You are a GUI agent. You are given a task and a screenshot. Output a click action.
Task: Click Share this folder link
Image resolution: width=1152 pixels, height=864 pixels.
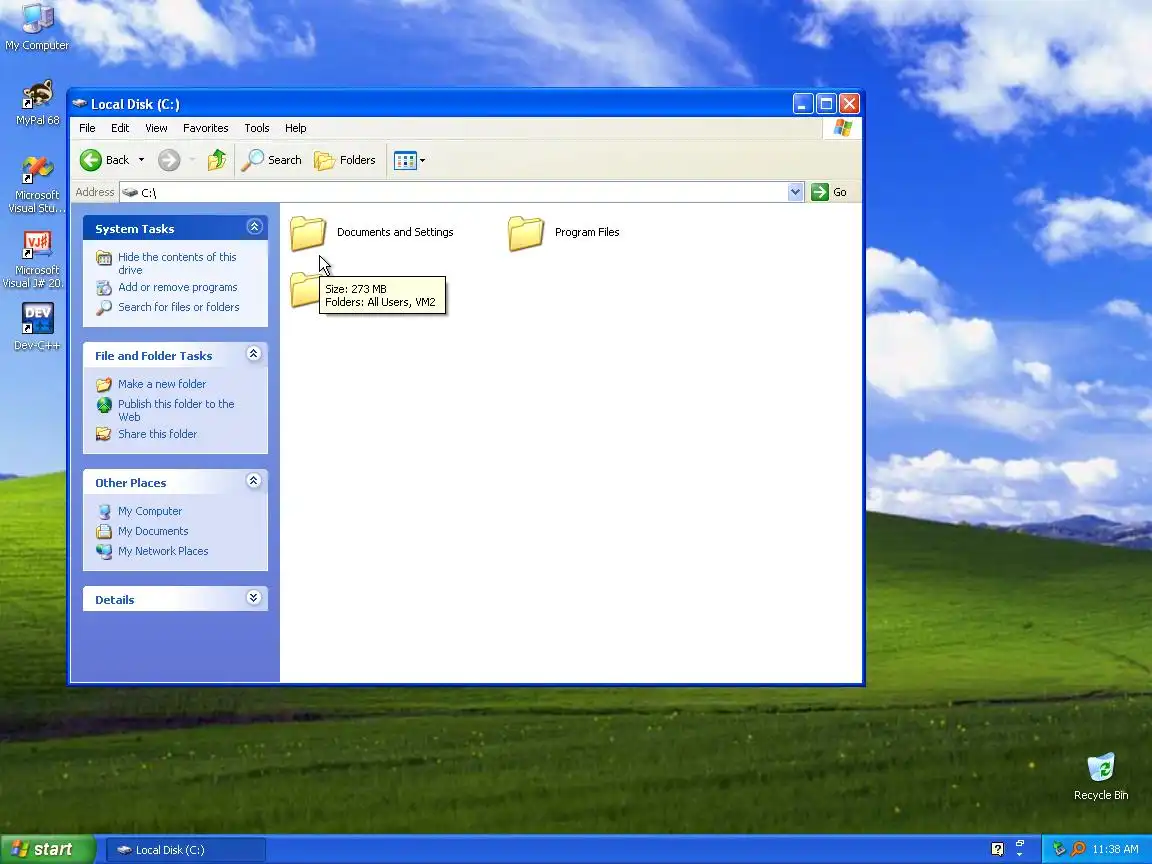tap(157, 434)
